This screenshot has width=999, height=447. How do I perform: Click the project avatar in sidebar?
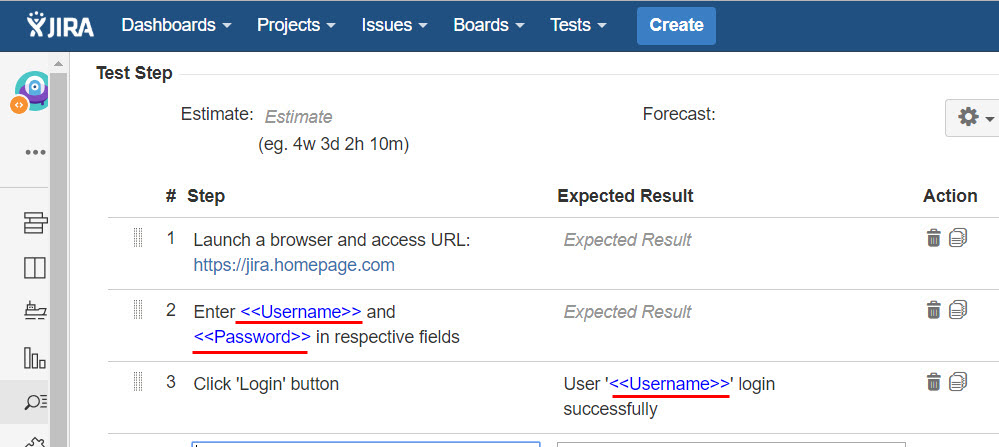(33, 91)
